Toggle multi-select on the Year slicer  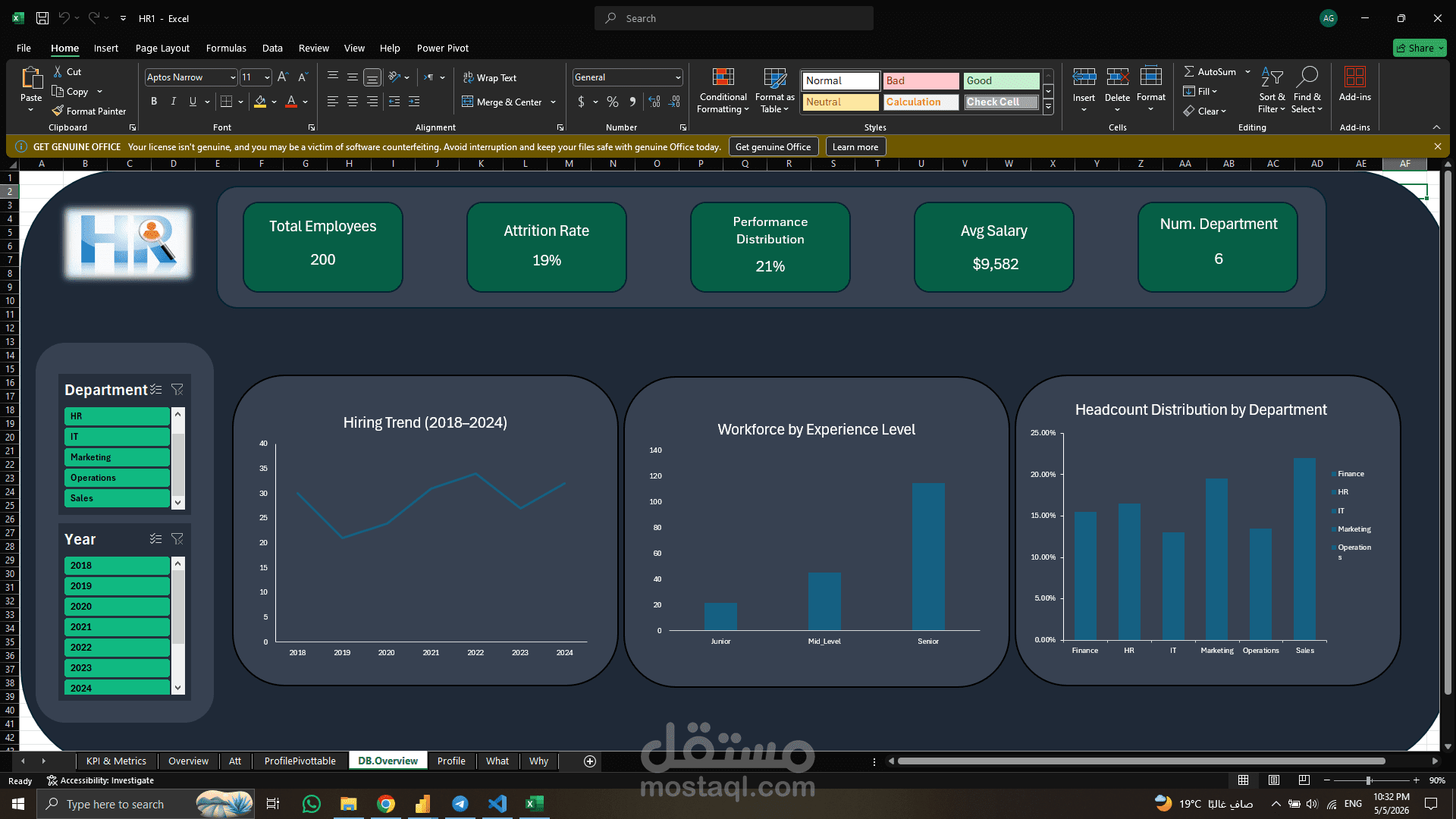(x=155, y=538)
